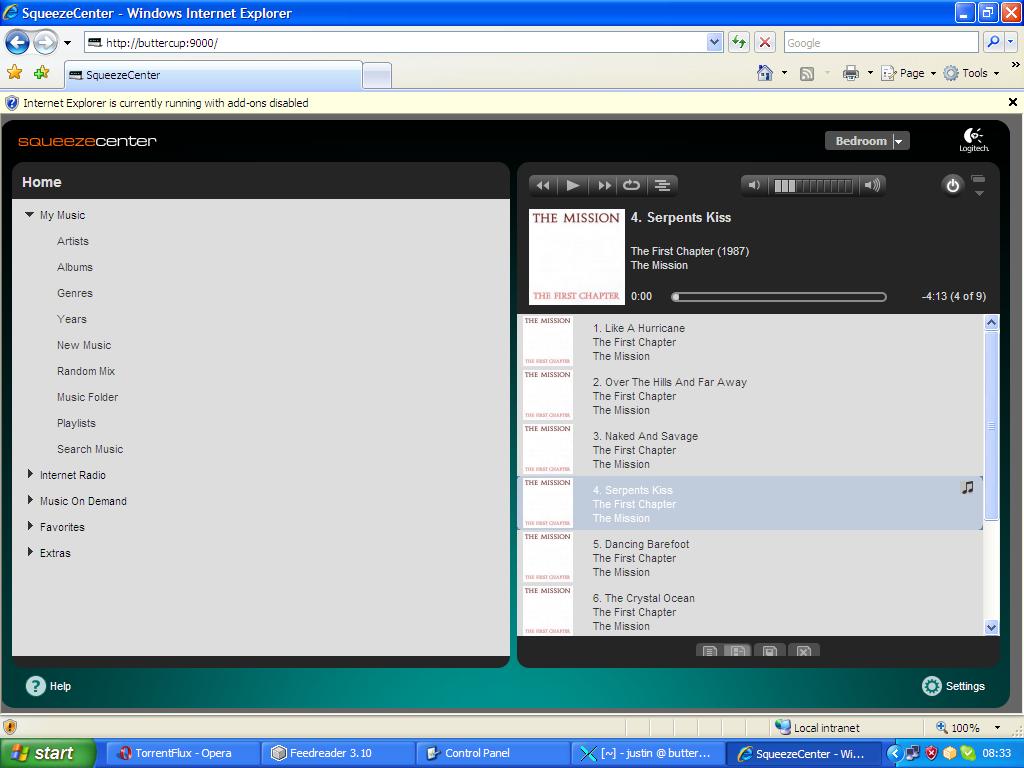Image resolution: width=1024 pixels, height=768 pixels.
Task: Toggle repeat mode for the playlist
Action: [x=632, y=185]
